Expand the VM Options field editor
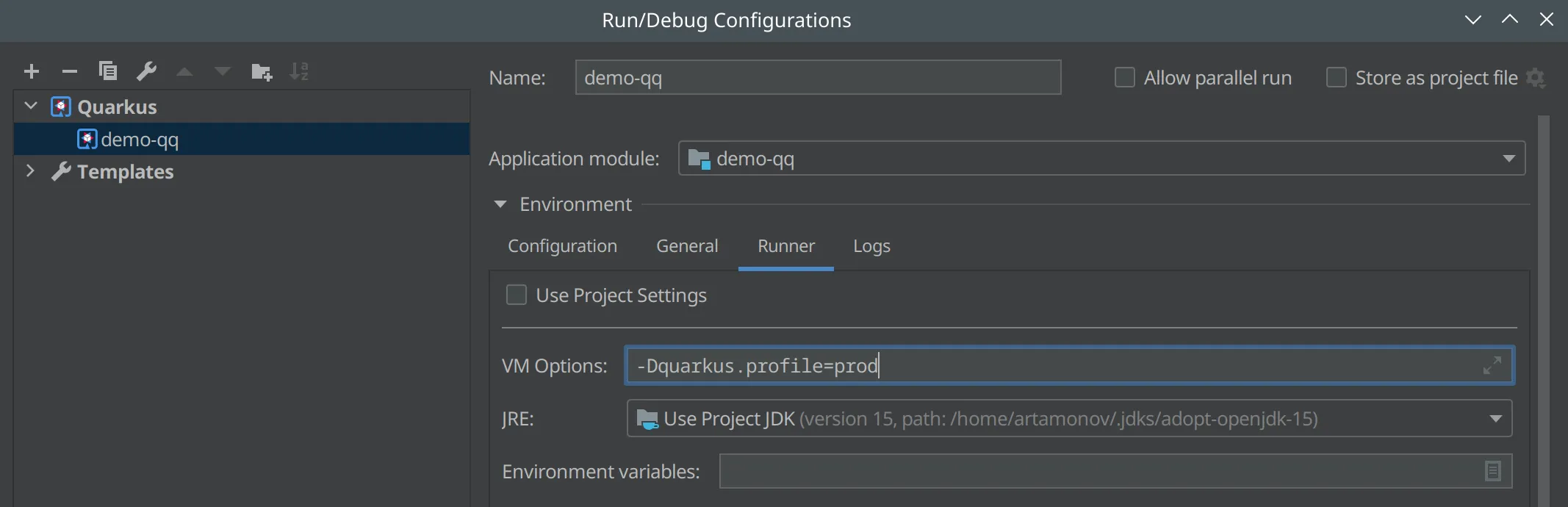The height and width of the screenshot is (507, 1568). coord(1492,365)
